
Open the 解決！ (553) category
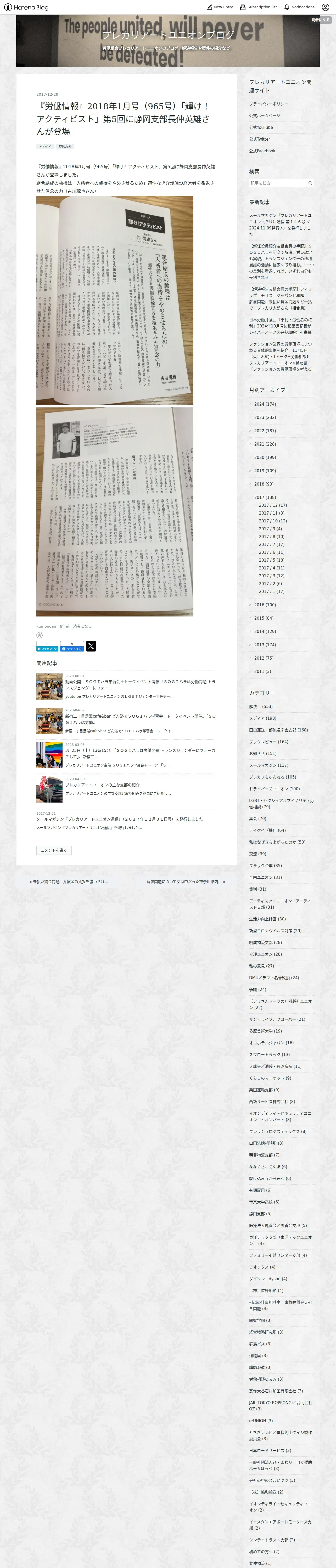pyautogui.click(x=261, y=707)
